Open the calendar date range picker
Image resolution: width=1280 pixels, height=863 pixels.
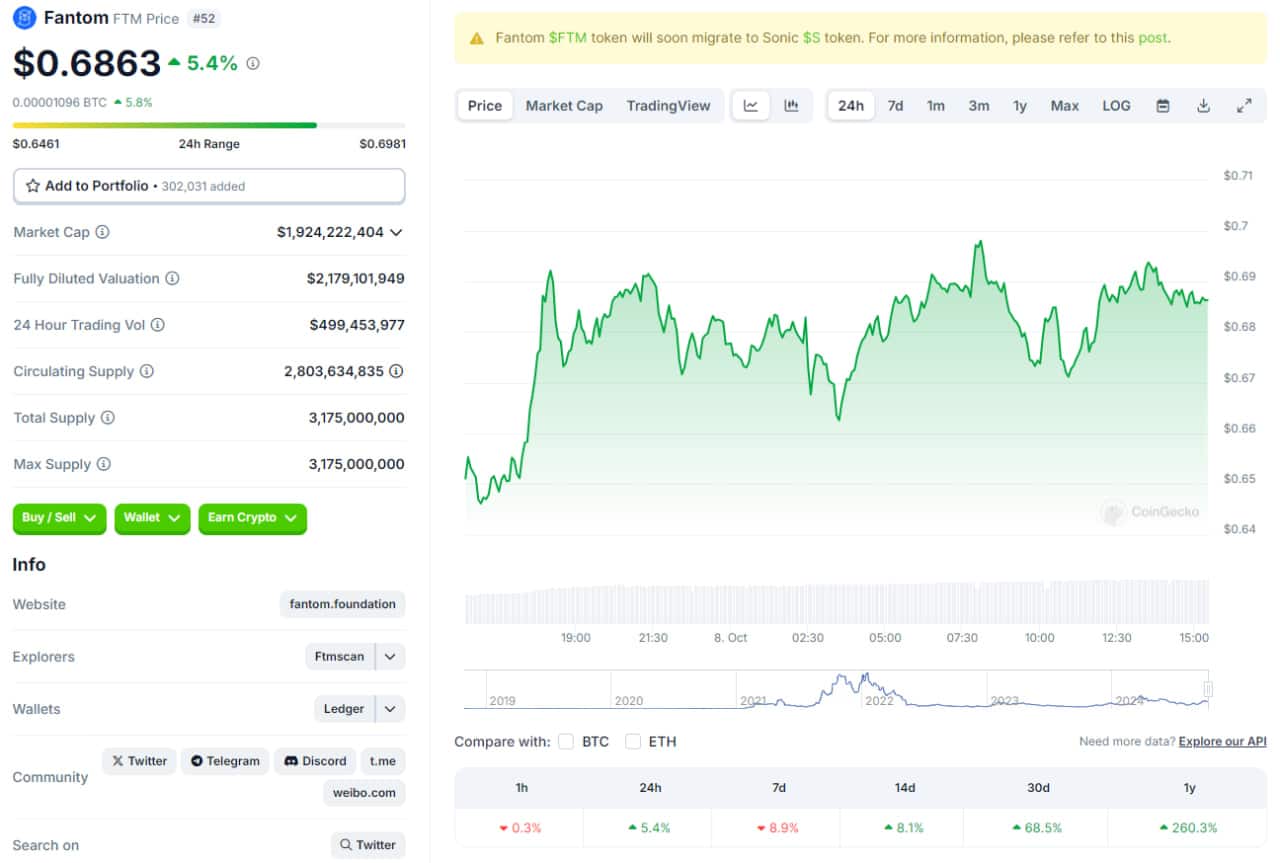(1163, 106)
